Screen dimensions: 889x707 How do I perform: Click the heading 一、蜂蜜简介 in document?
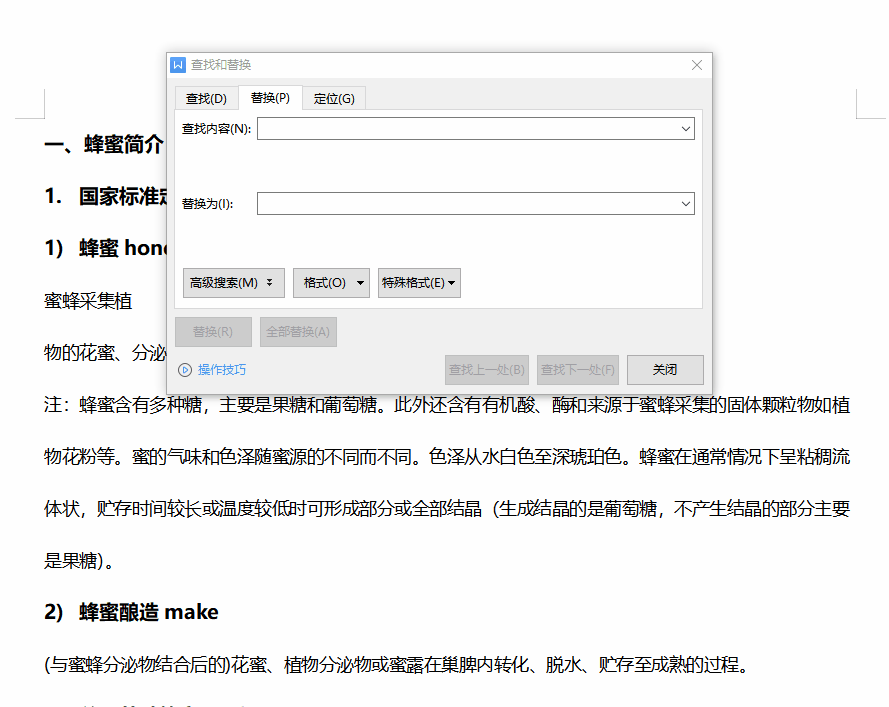pos(105,144)
